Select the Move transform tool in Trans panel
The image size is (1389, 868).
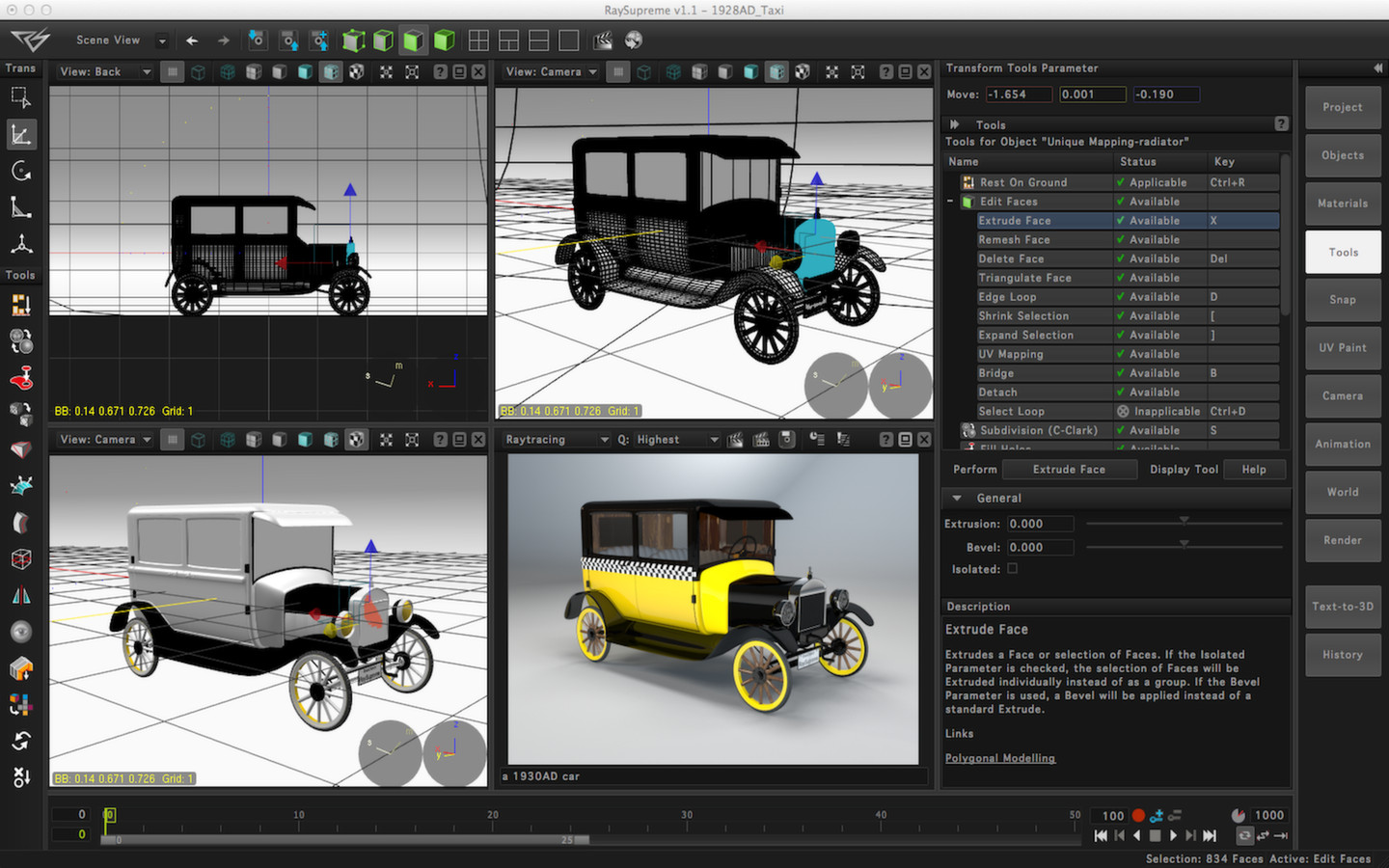tap(21, 134)
